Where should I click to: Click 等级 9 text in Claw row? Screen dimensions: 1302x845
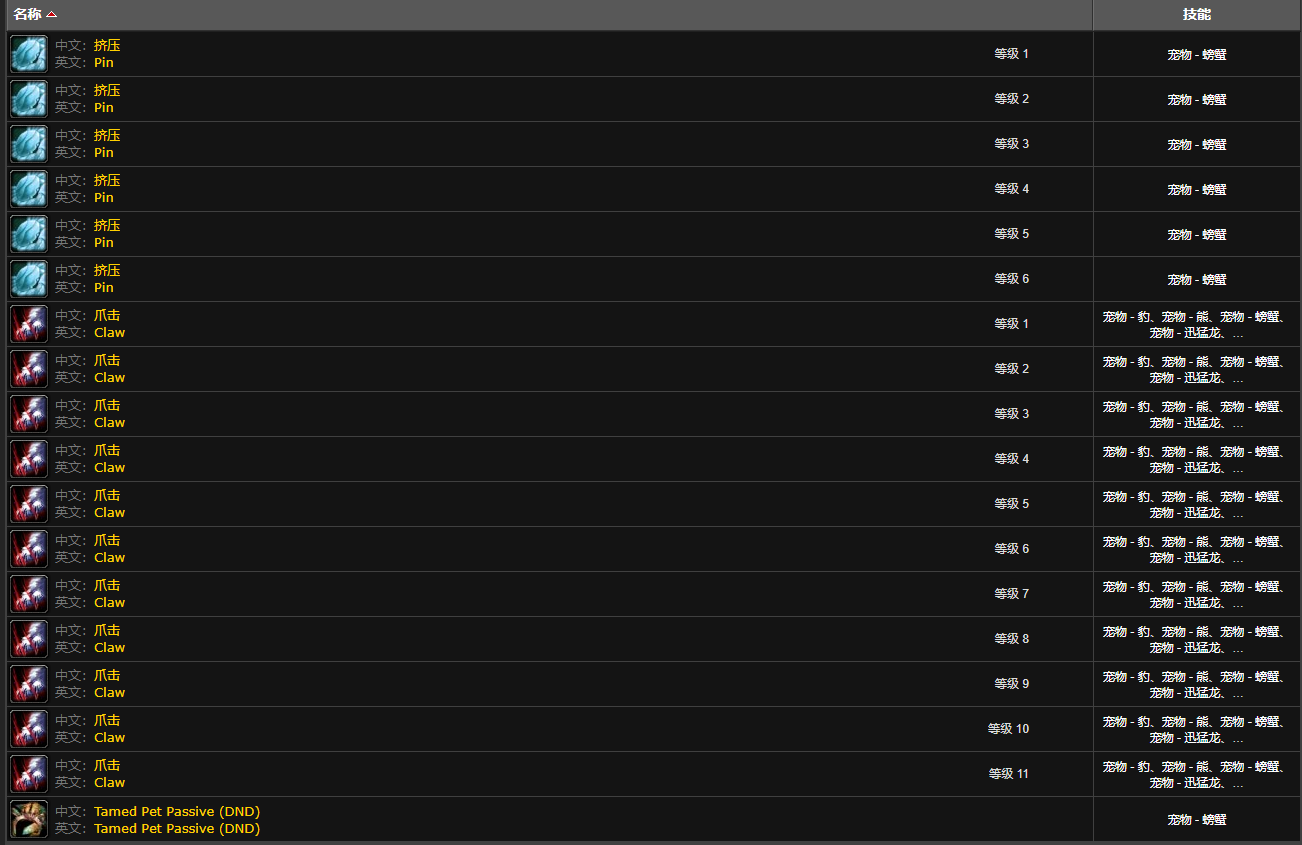click(x=1011, y=684)
